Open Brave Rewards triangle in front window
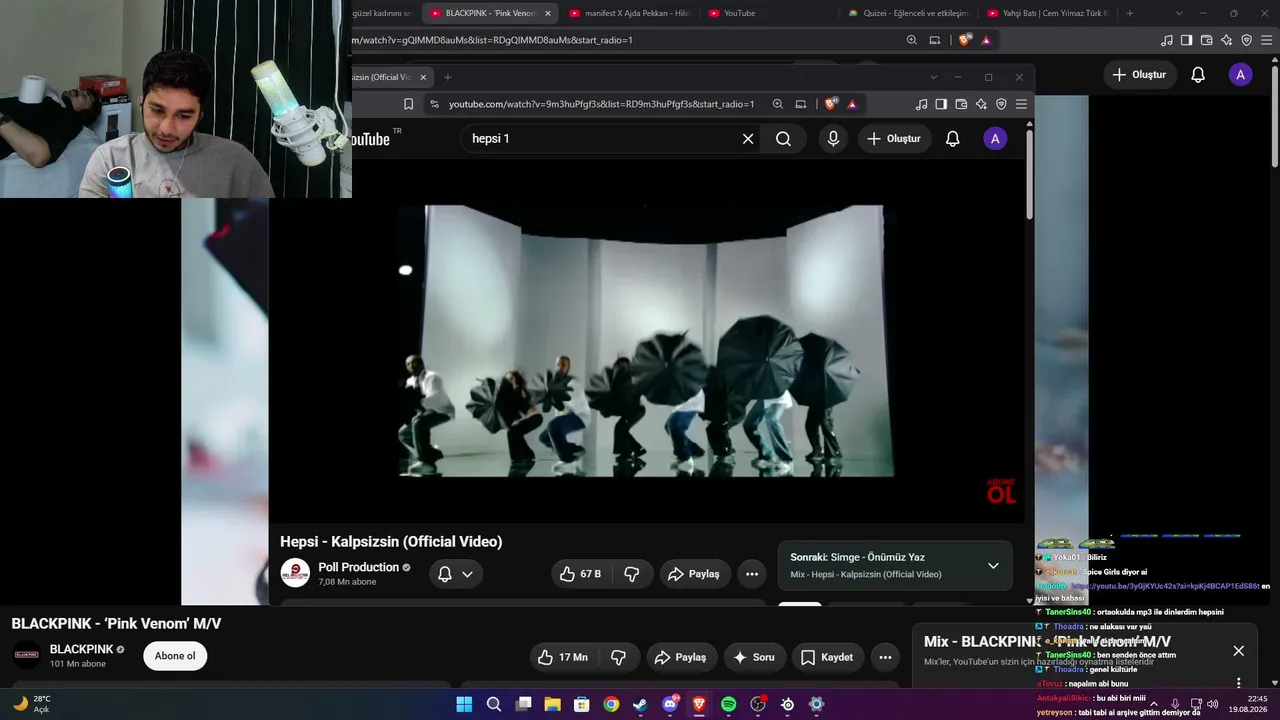The image size is (1280, 720). pyautogui.click(x=852, y=104)
